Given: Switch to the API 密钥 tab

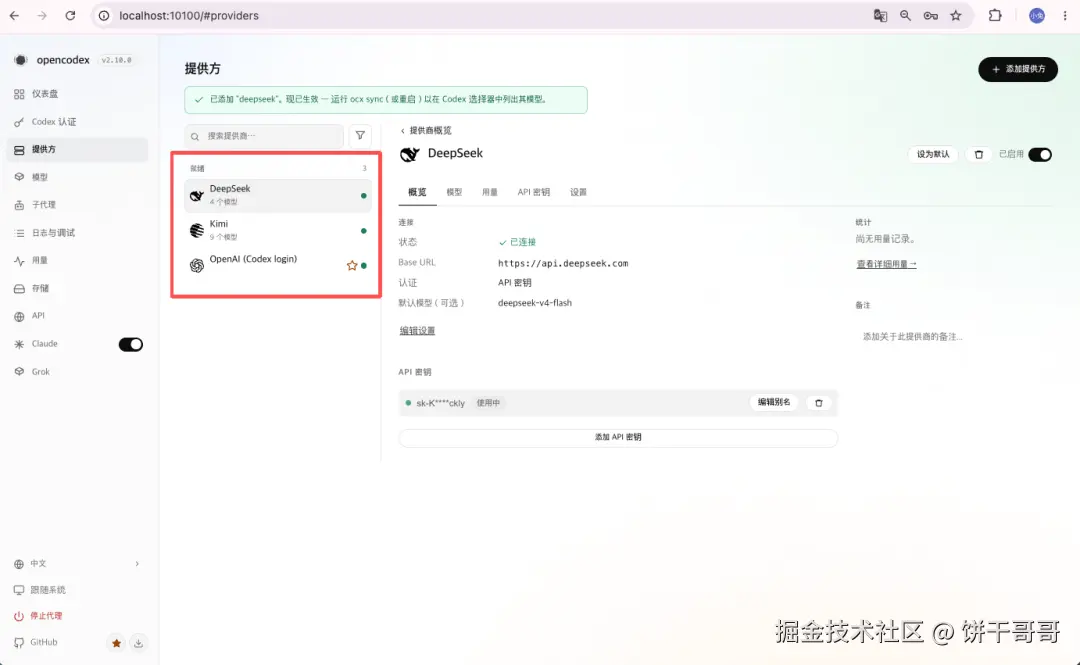Looking at the screenshot, I should tap(534, 192).
